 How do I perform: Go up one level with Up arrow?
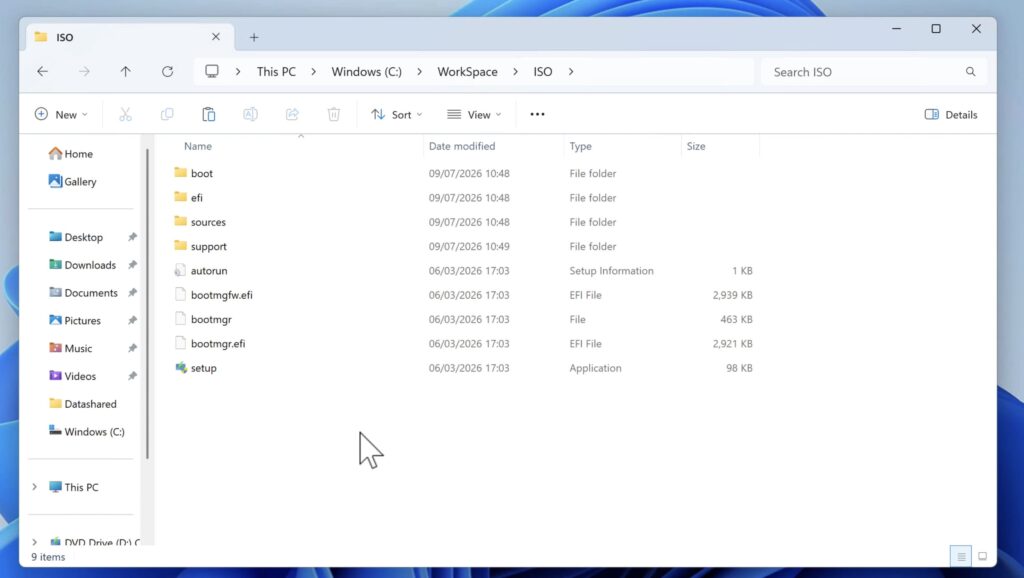(125, 72)
